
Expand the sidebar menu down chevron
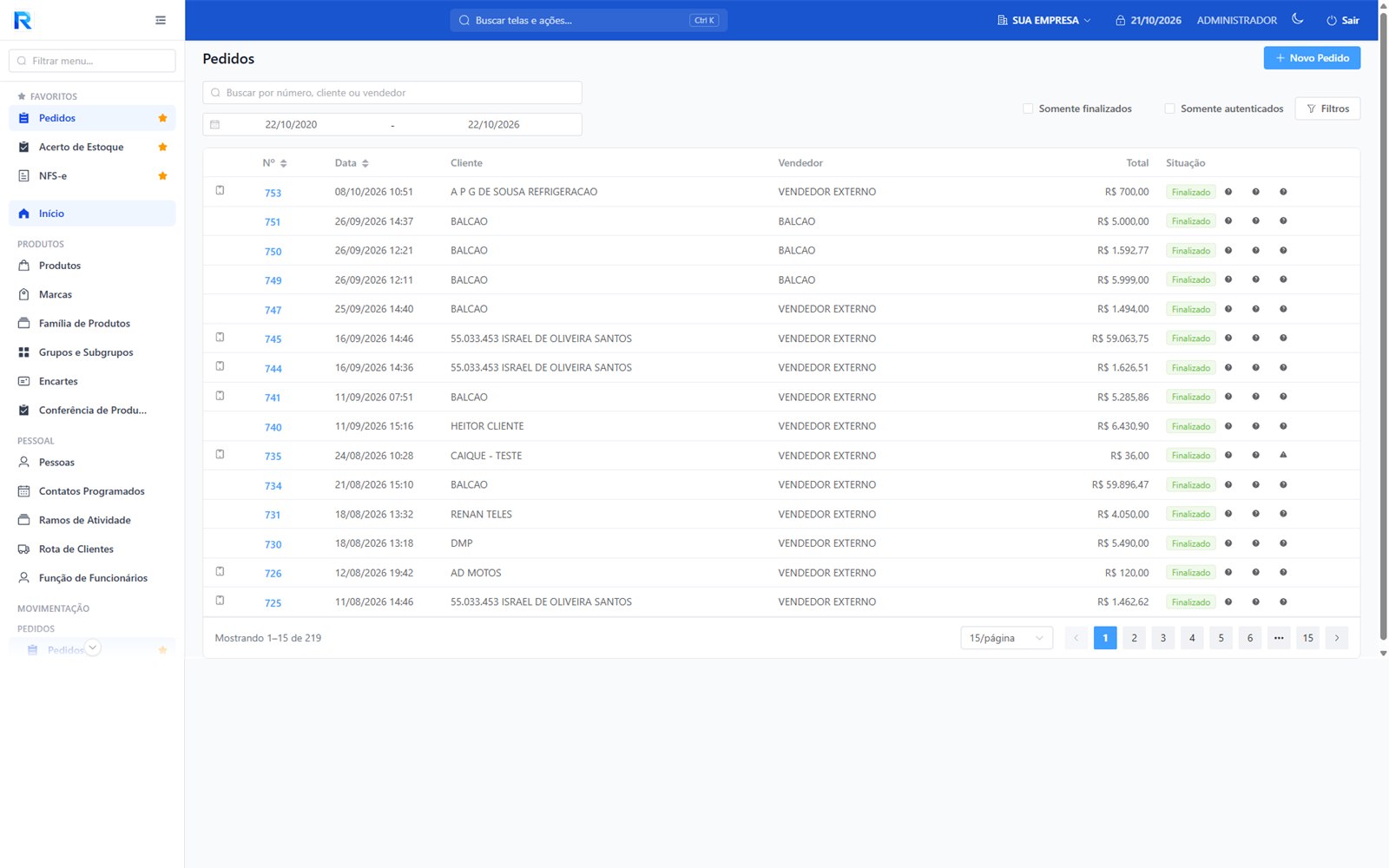coord(93,648)
